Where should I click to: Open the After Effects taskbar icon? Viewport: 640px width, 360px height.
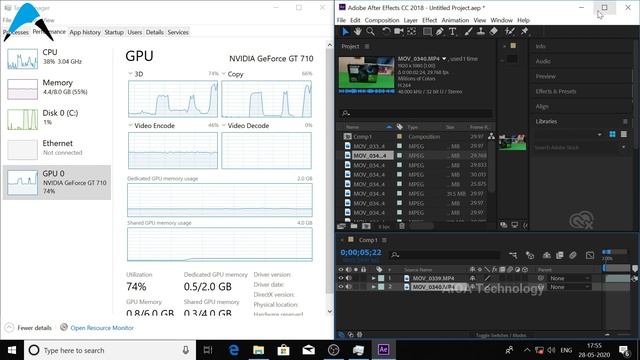(x=383, y=350)
